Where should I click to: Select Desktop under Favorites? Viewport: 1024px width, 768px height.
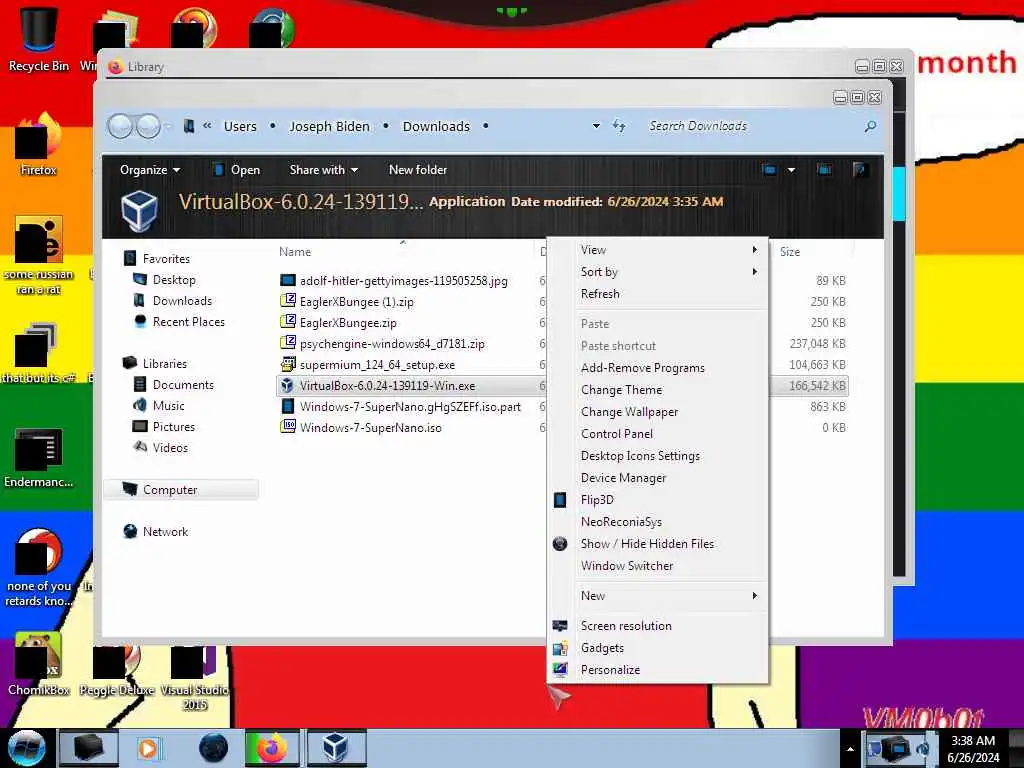pyautogui.click(x=174, y=280)
